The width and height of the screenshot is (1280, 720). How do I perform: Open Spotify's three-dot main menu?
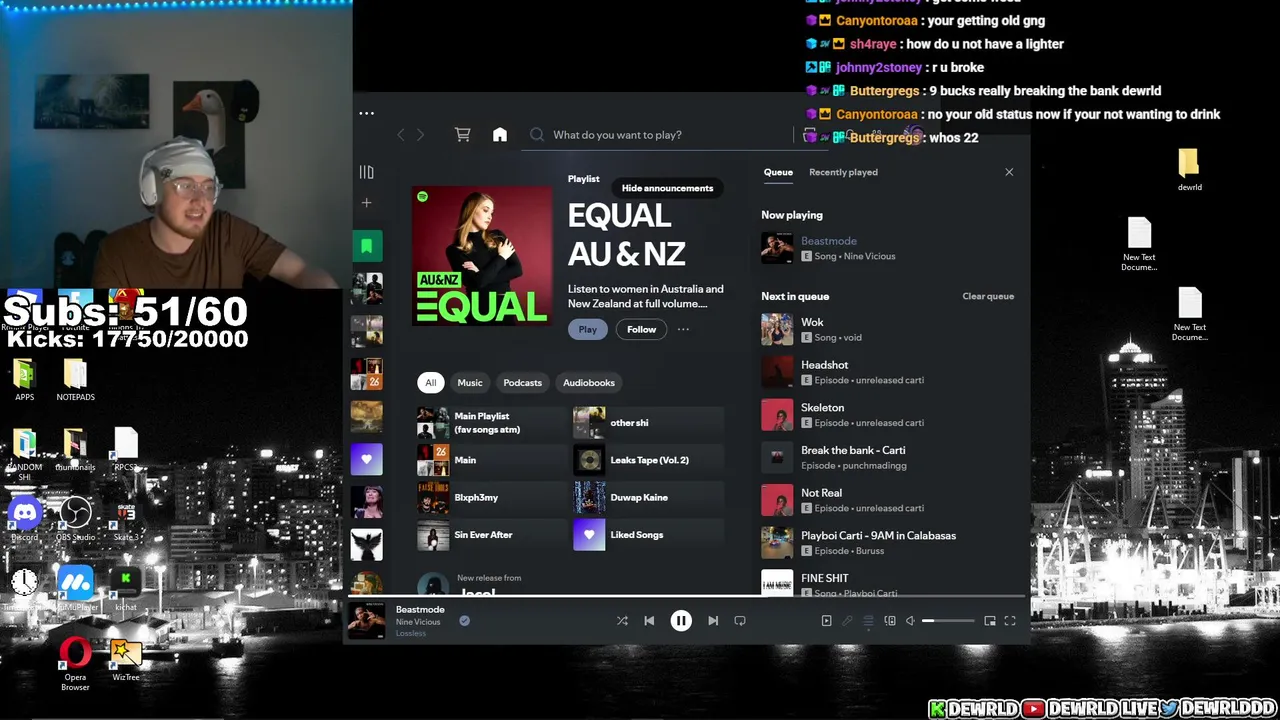(x=367, y=113)
